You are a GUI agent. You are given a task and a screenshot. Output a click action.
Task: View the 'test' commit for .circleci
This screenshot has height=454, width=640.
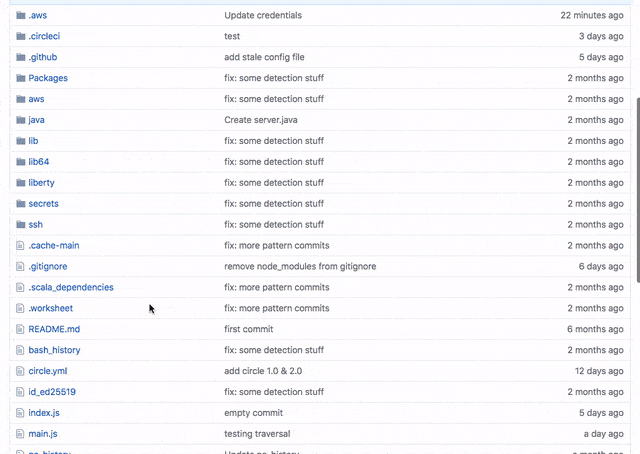tap(232, 36)
